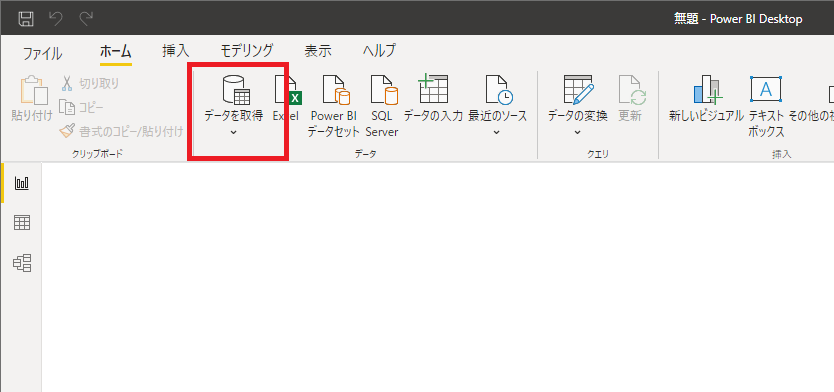Switch to the 挿入 tab
The height and width of the screenshot is (392, 834).
176,51
